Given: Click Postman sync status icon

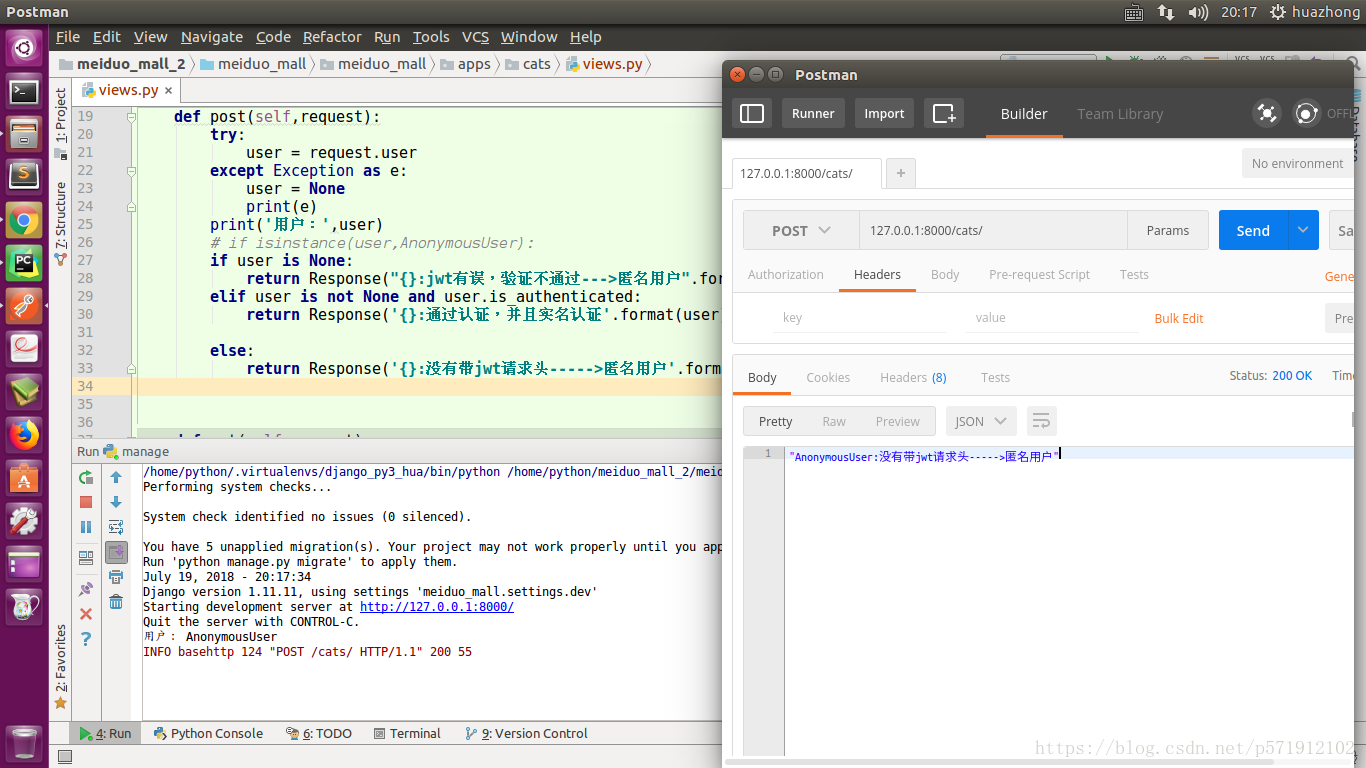Looking at the screenshot, I should click(1307, 113).
